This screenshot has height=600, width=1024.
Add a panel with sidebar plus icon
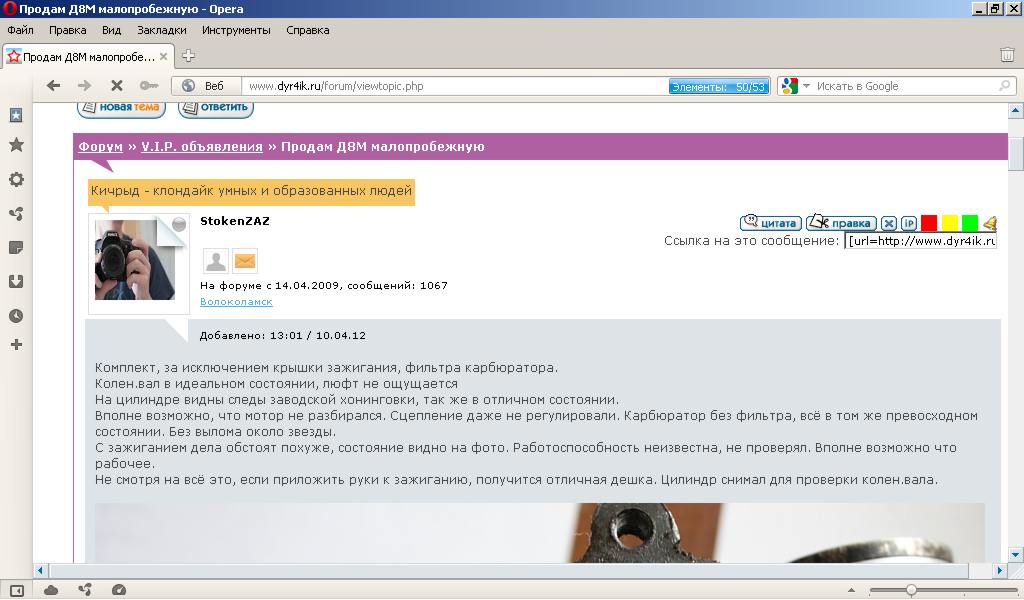16,344
